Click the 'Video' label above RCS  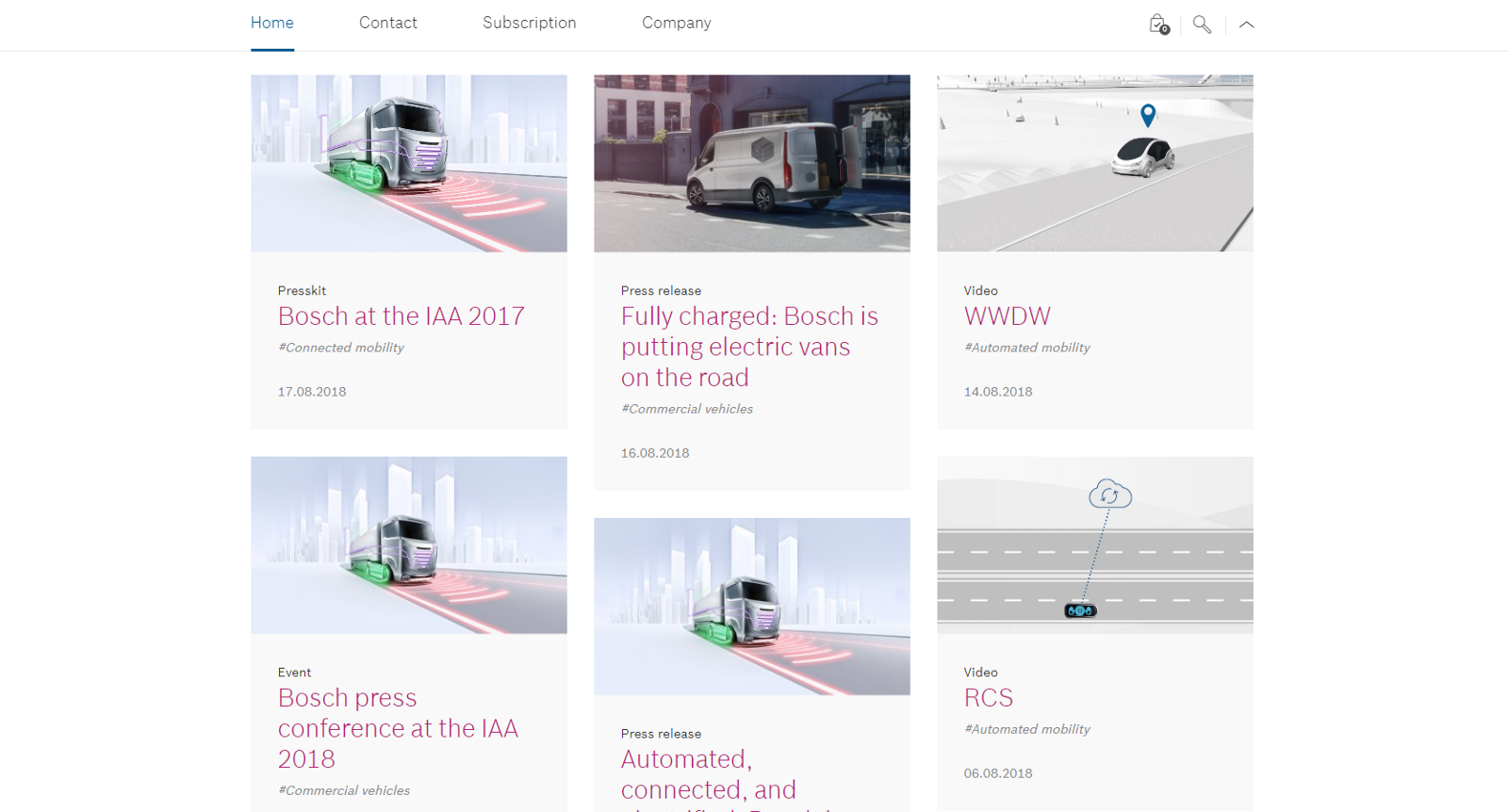click(x=981, y=673)
